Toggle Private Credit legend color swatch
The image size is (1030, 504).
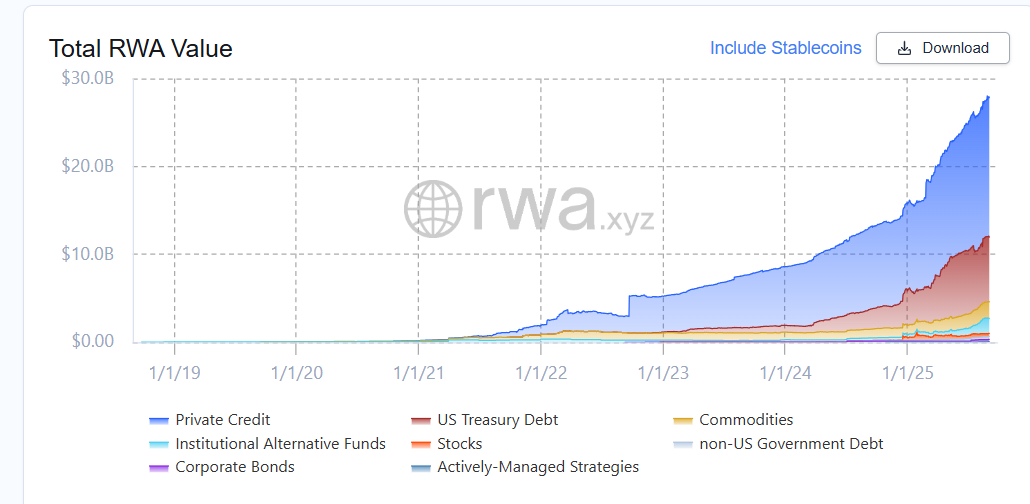[x=158, y=420]
